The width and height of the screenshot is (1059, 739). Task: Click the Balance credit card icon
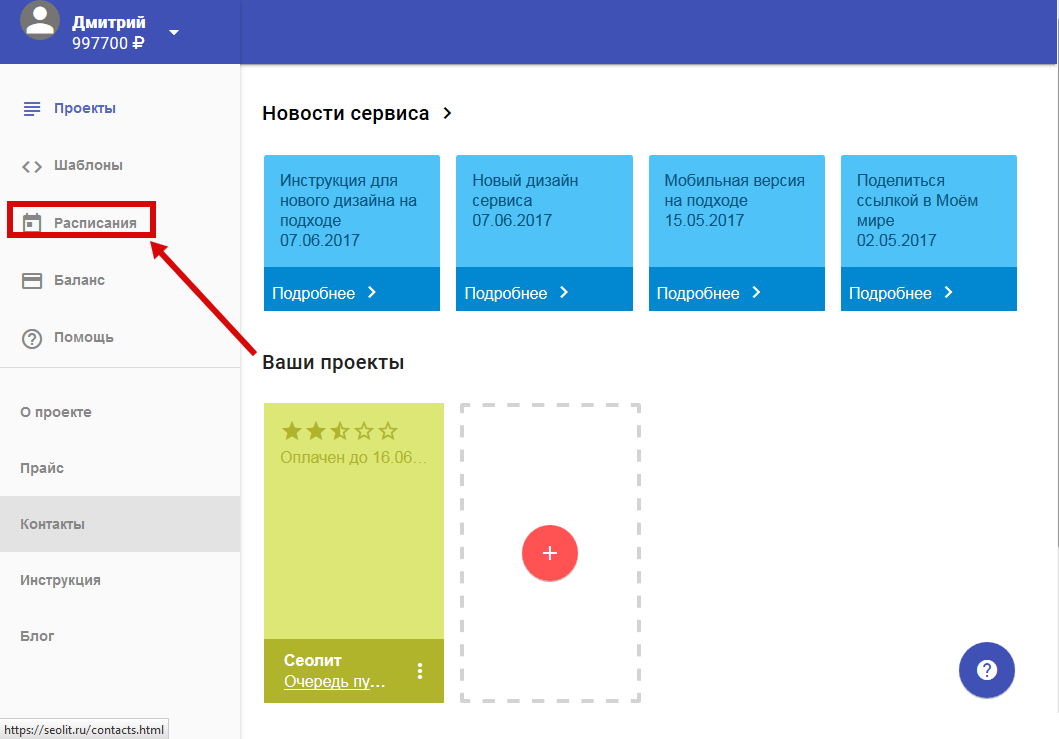tap(32, 281)
